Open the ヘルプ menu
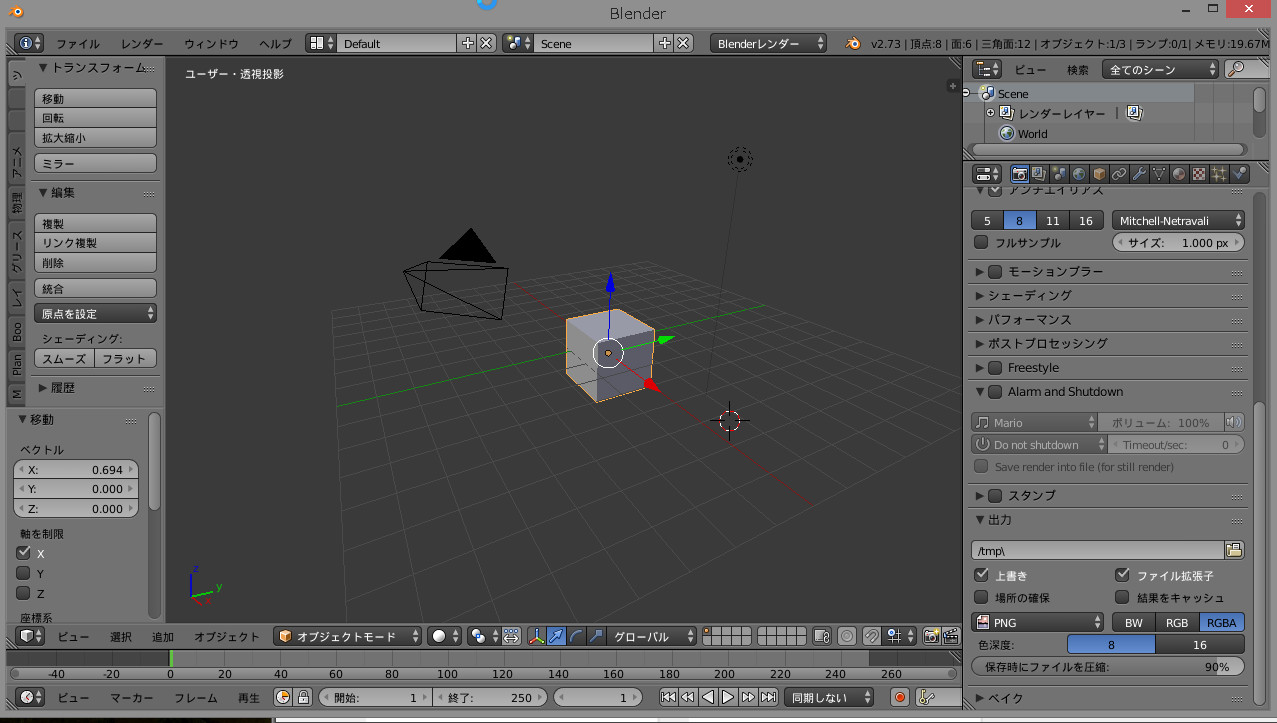The width and height of the screenshot is (1277, 723). pos(275,44)
